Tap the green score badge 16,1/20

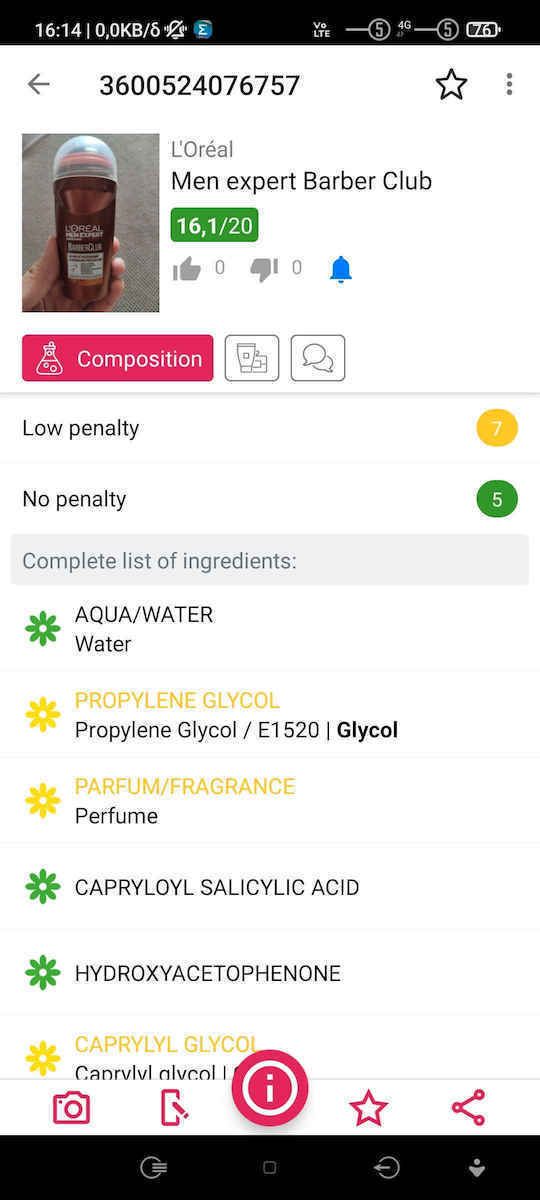[x=214, y=225]
